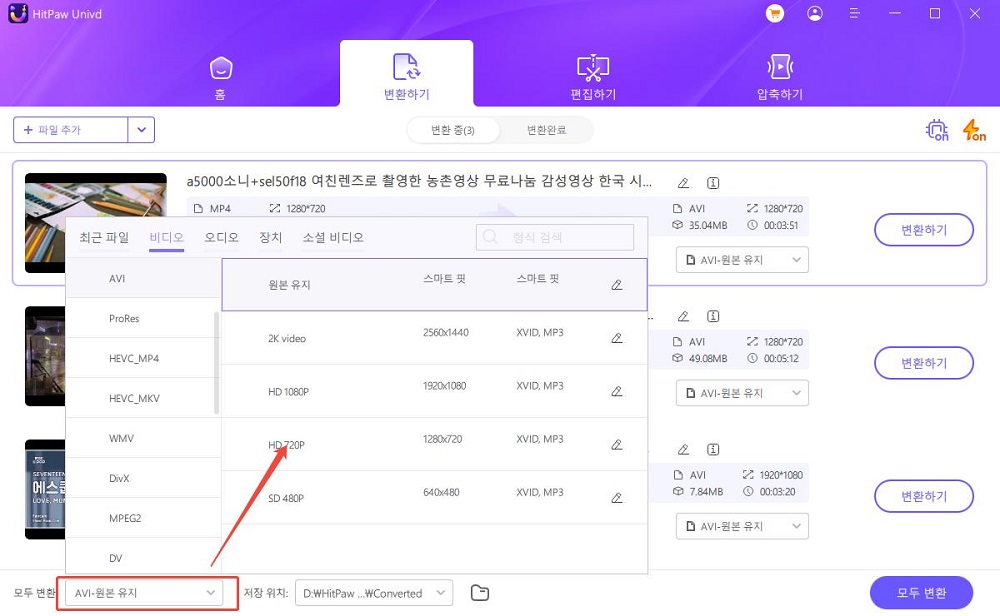Select the 오디오 tab in the format panel
Screen dimensions: 1000x616
222,237
